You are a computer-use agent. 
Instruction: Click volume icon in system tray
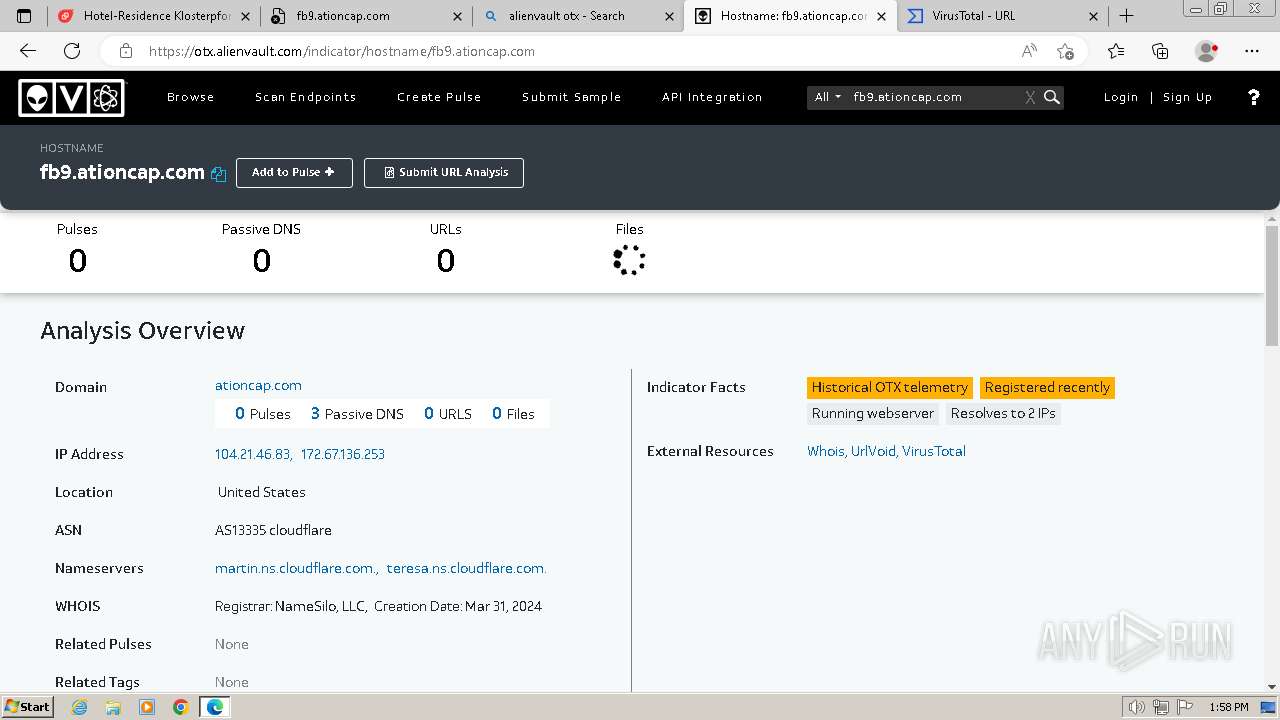tap(1136, 707)
